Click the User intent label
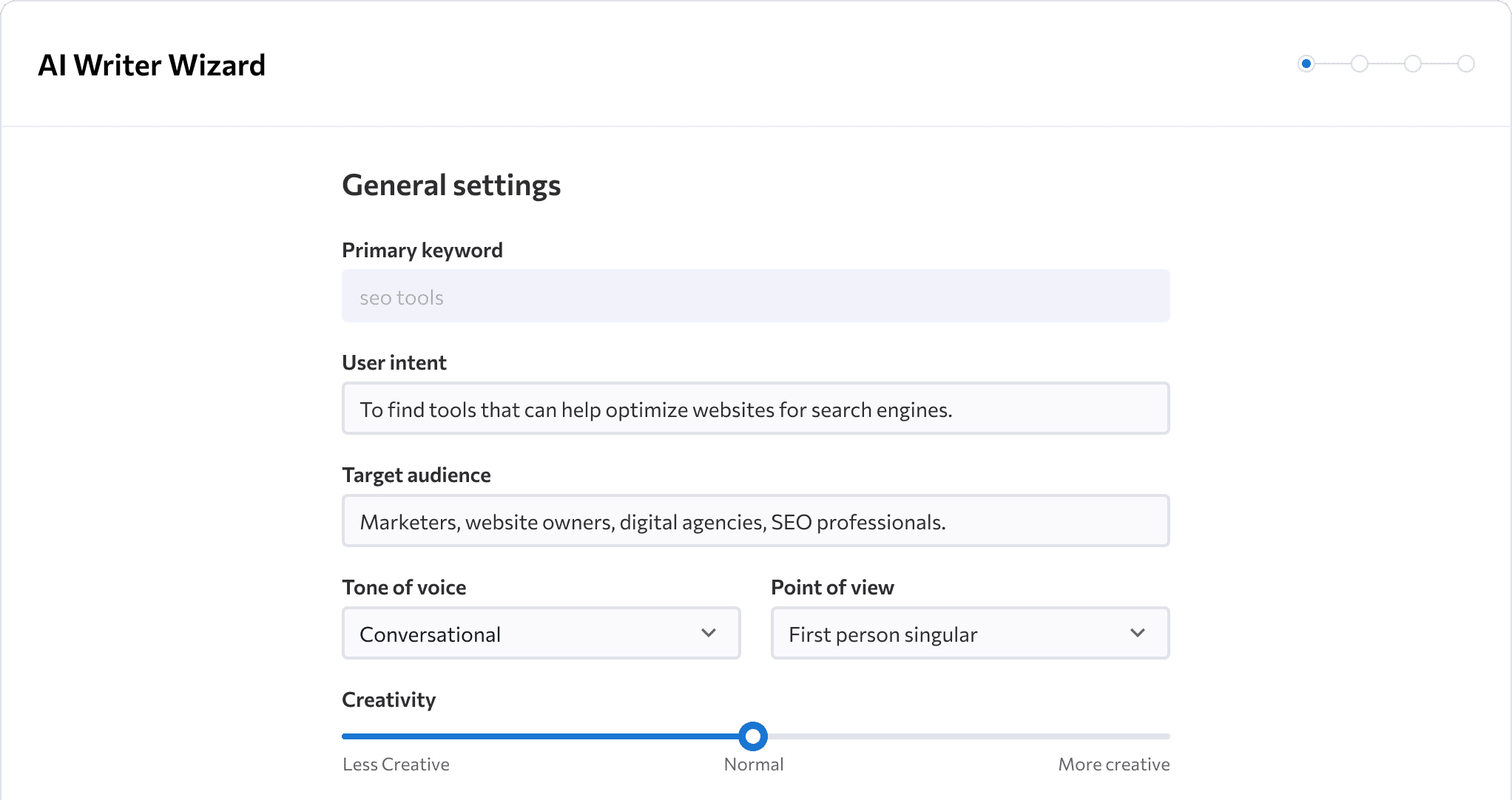Screen dimensions: 1512x800 point(394,362)
